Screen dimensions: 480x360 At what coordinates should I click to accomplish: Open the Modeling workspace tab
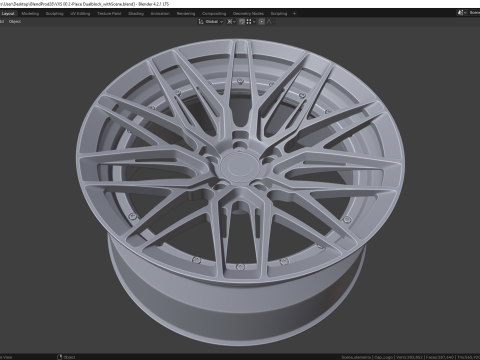[x=30, y=13]
